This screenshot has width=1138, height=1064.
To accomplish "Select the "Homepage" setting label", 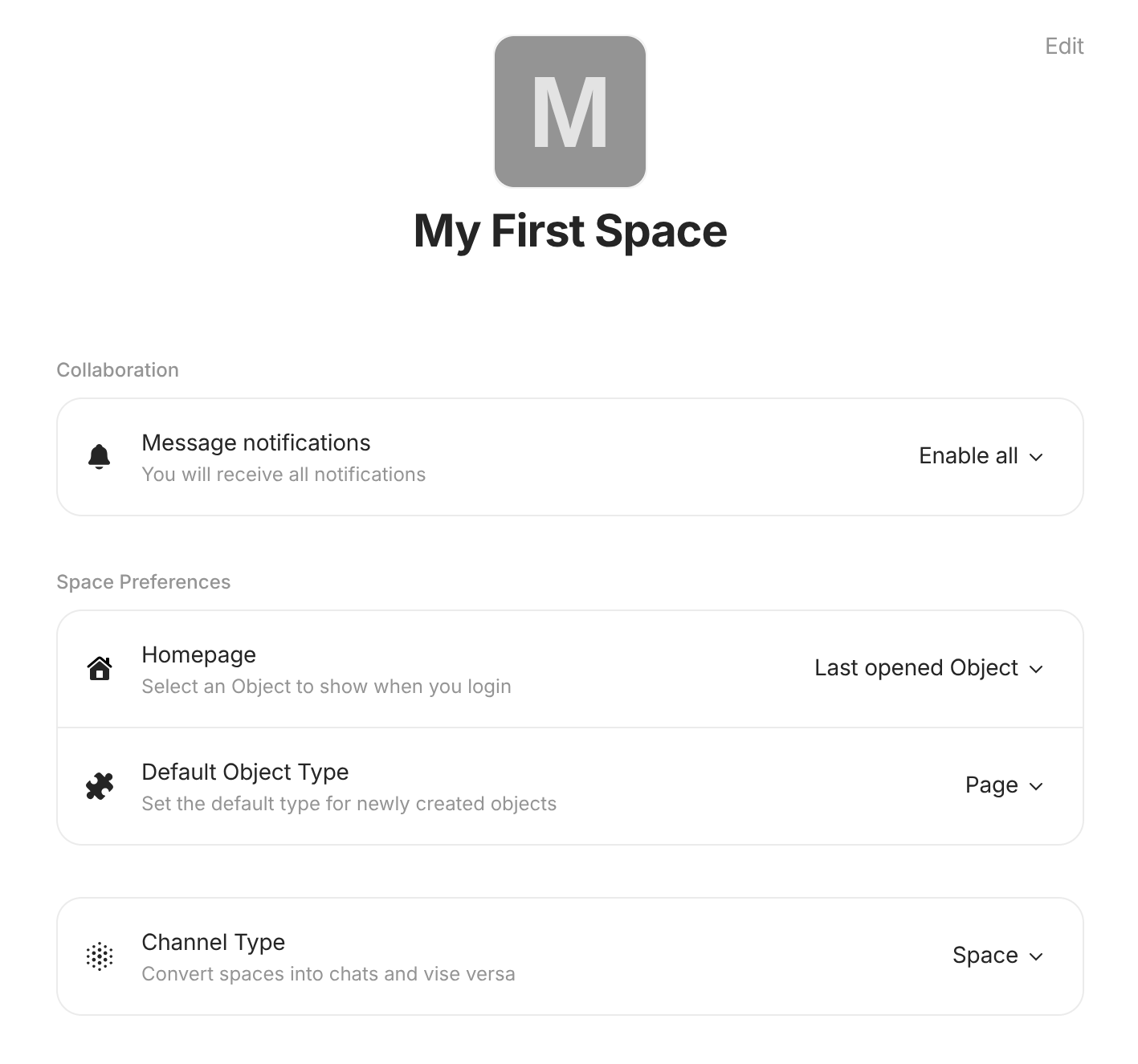I will pyautogui.click(x=198, y=654).
